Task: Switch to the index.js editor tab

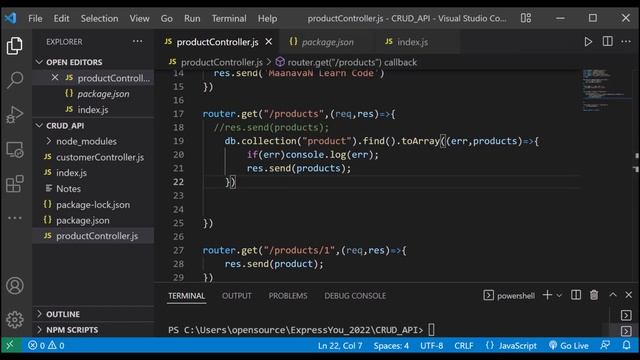Action: [412, 42]
